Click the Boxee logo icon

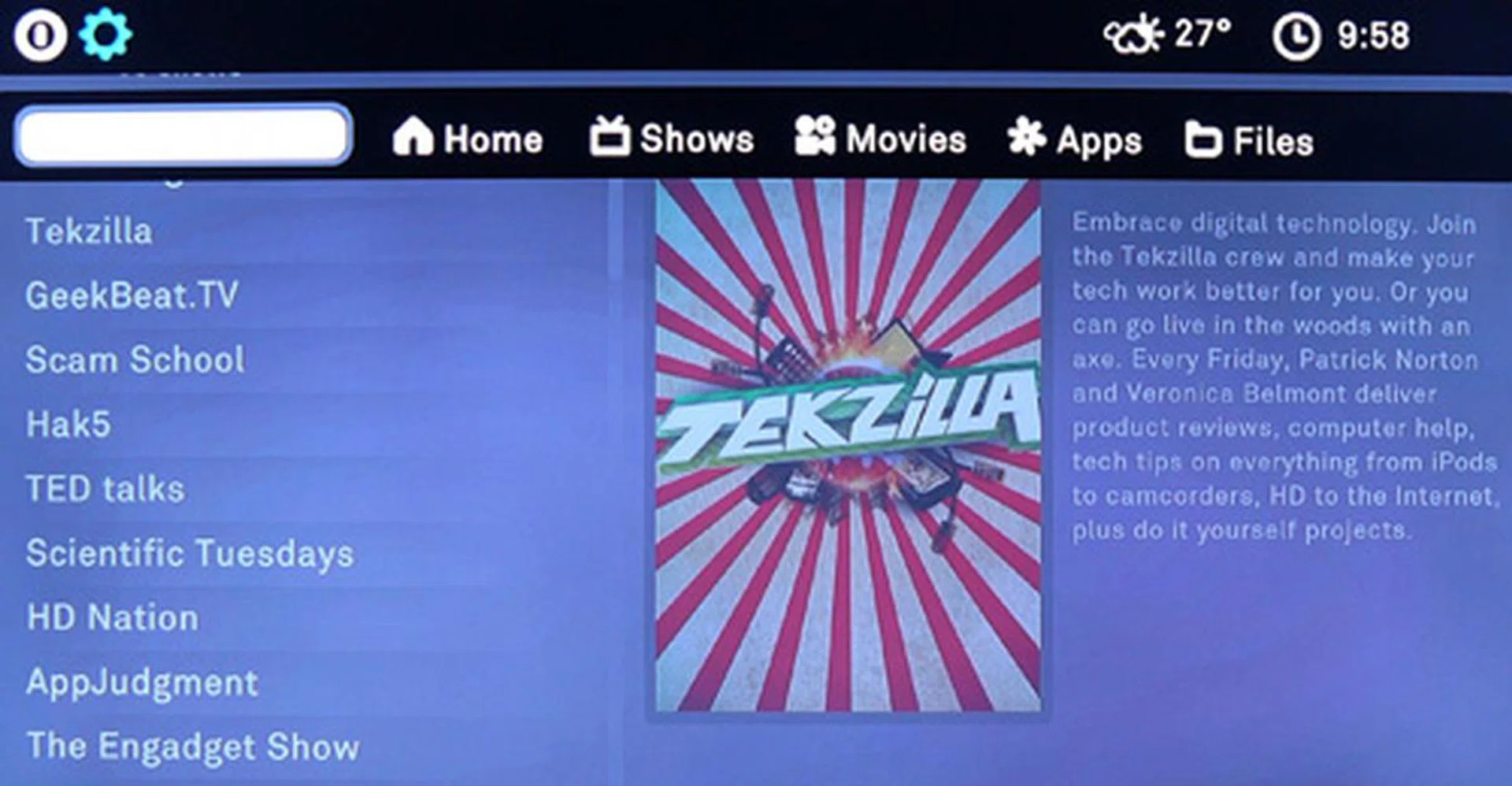point(40,35)
